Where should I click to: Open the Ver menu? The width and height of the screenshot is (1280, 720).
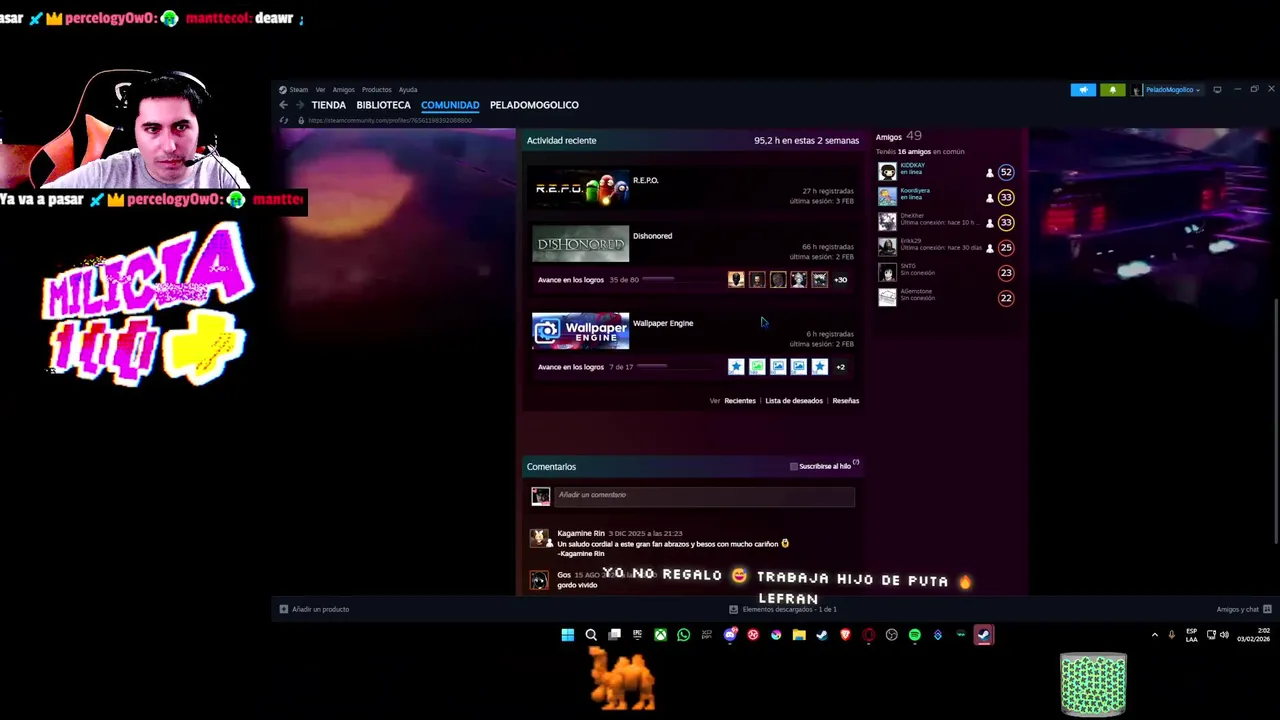(x=320, y=90)
